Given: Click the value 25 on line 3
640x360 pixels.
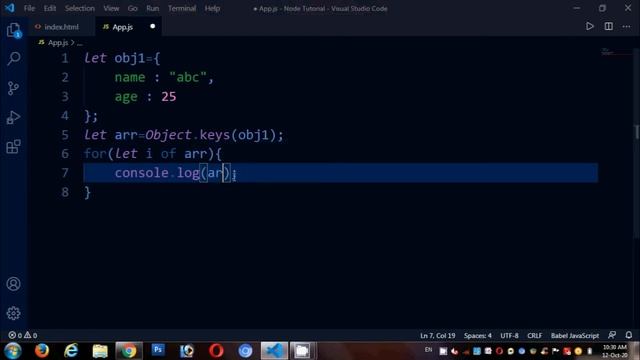Looking at the screenshot, I should (x=169, y=97).
